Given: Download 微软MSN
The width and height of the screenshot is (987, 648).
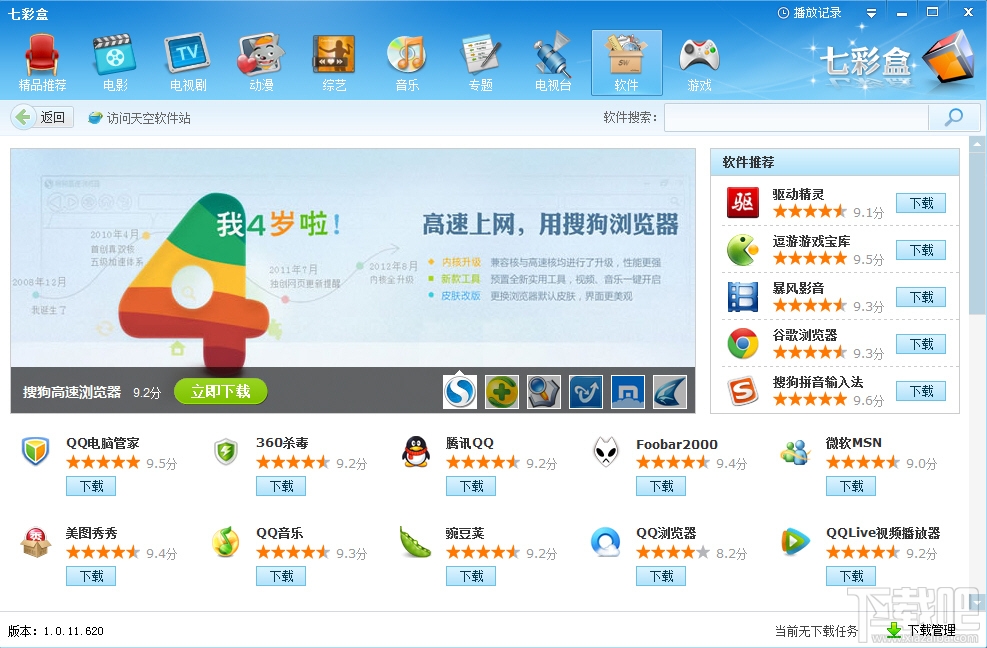Looking at the screenshot, I should [851, 486].
